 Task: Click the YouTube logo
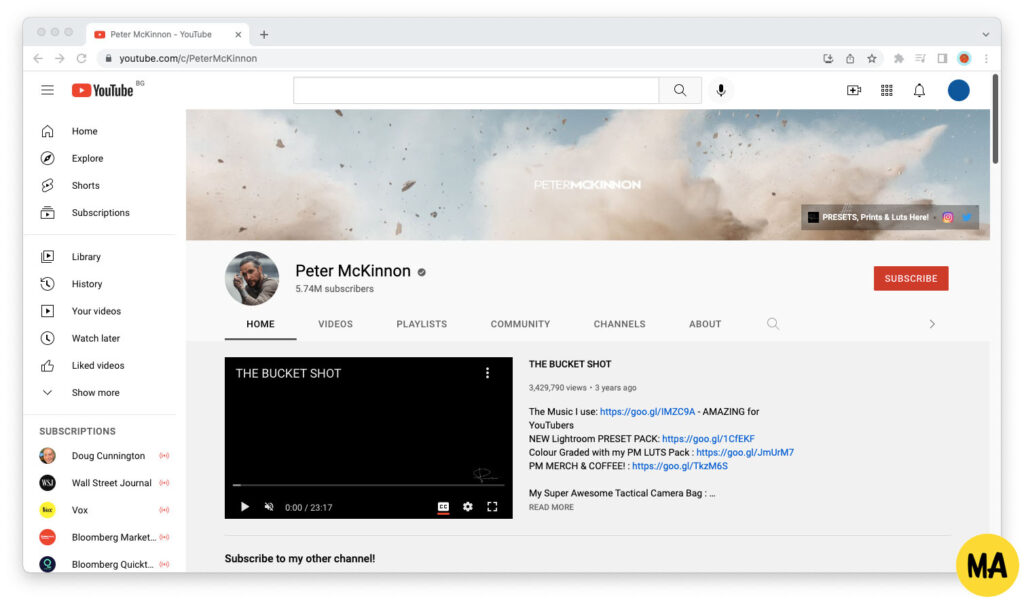pos(103,90)
